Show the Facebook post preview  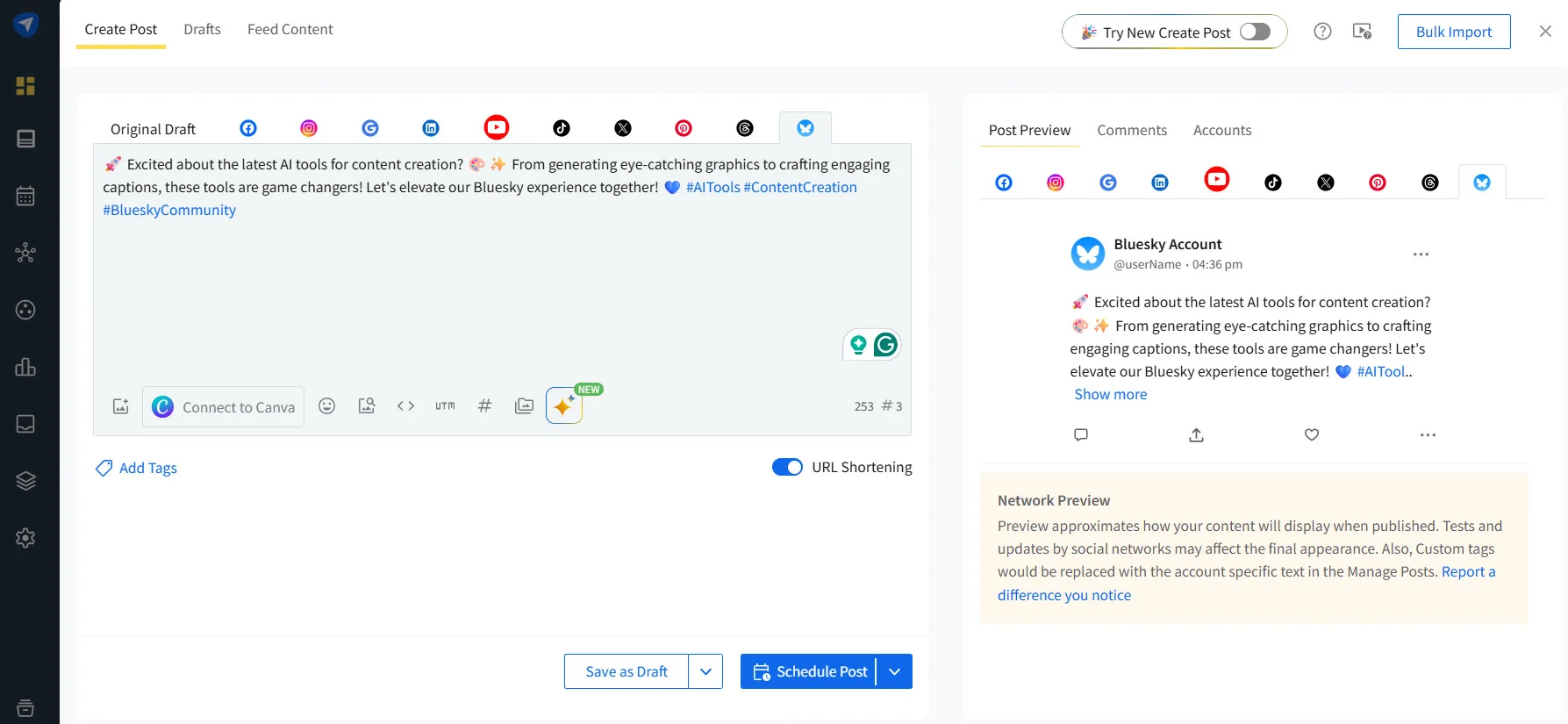tap(1004, 183)
